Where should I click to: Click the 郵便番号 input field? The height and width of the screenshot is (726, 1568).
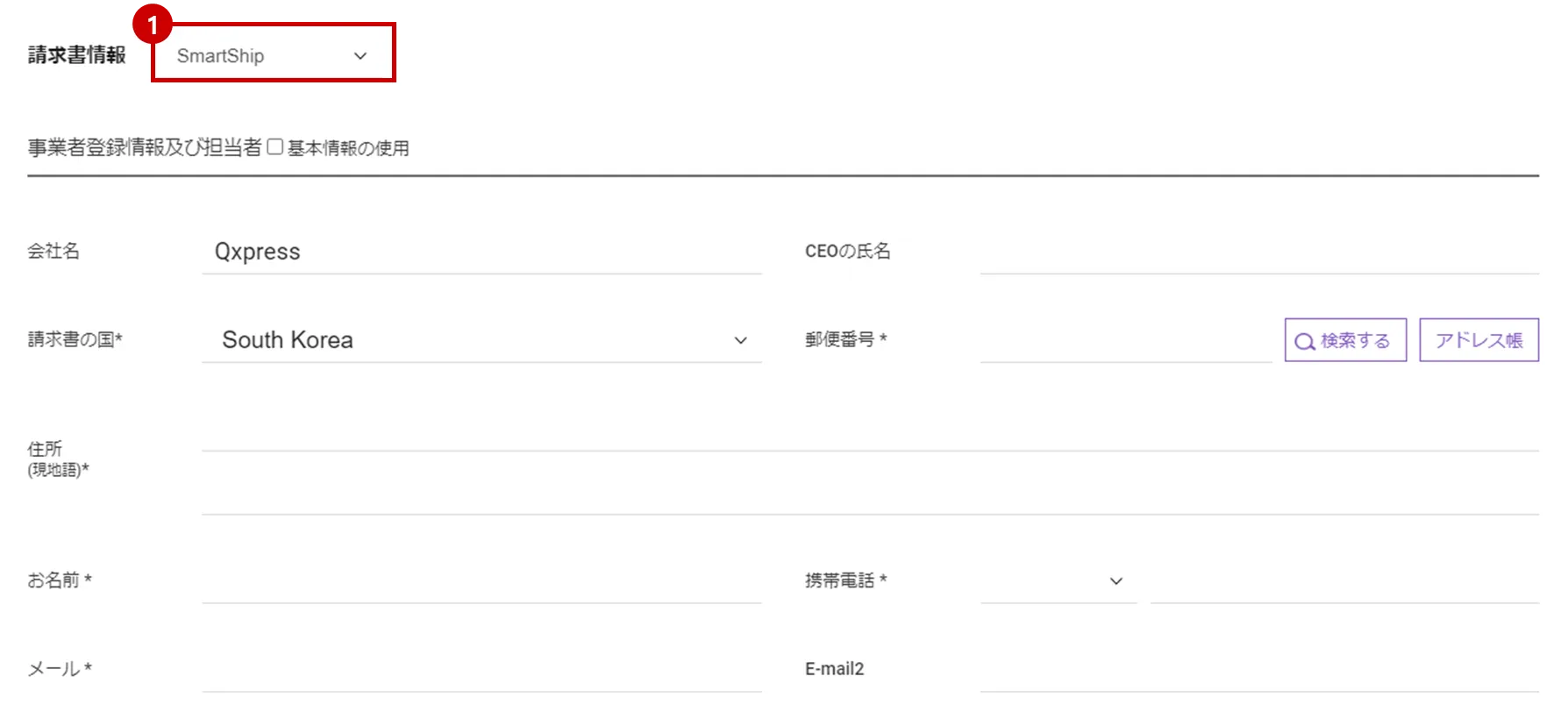click(1125, 340)
